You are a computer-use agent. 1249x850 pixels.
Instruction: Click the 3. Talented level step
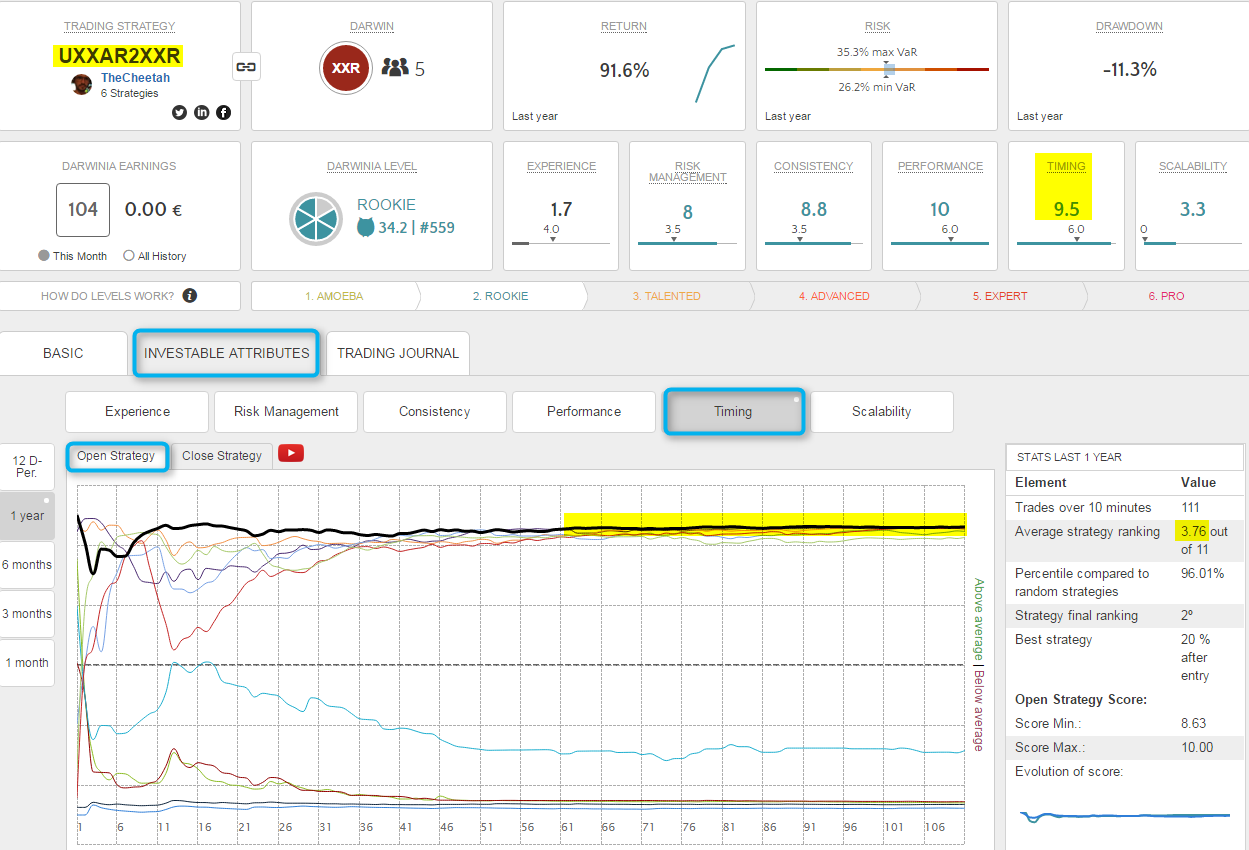point(666,296)
